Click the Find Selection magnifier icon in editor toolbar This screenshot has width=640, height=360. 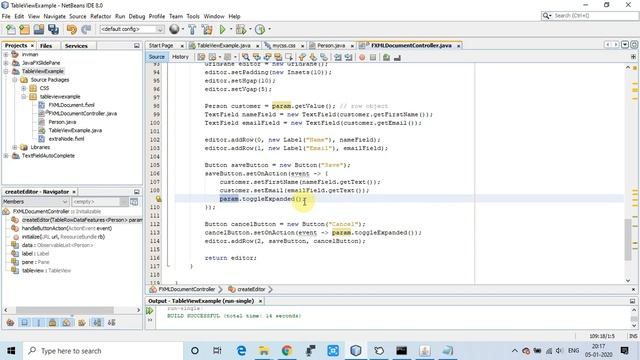click(245, 57)
